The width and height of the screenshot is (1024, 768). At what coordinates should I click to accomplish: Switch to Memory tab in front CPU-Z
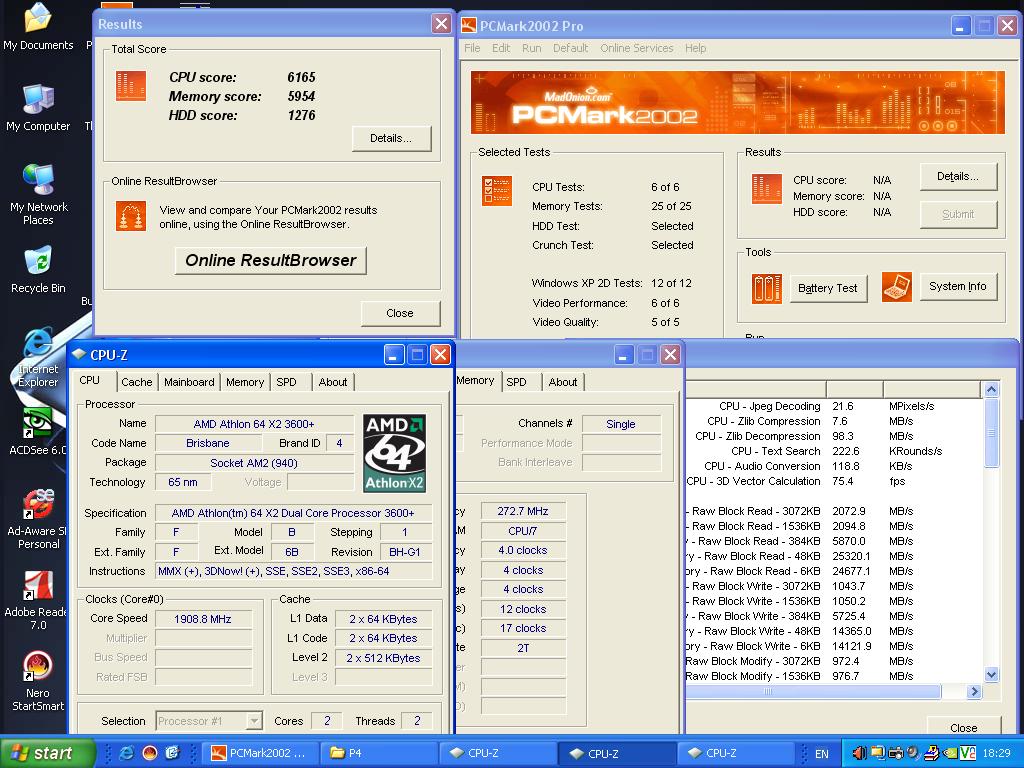pos(245,382)
